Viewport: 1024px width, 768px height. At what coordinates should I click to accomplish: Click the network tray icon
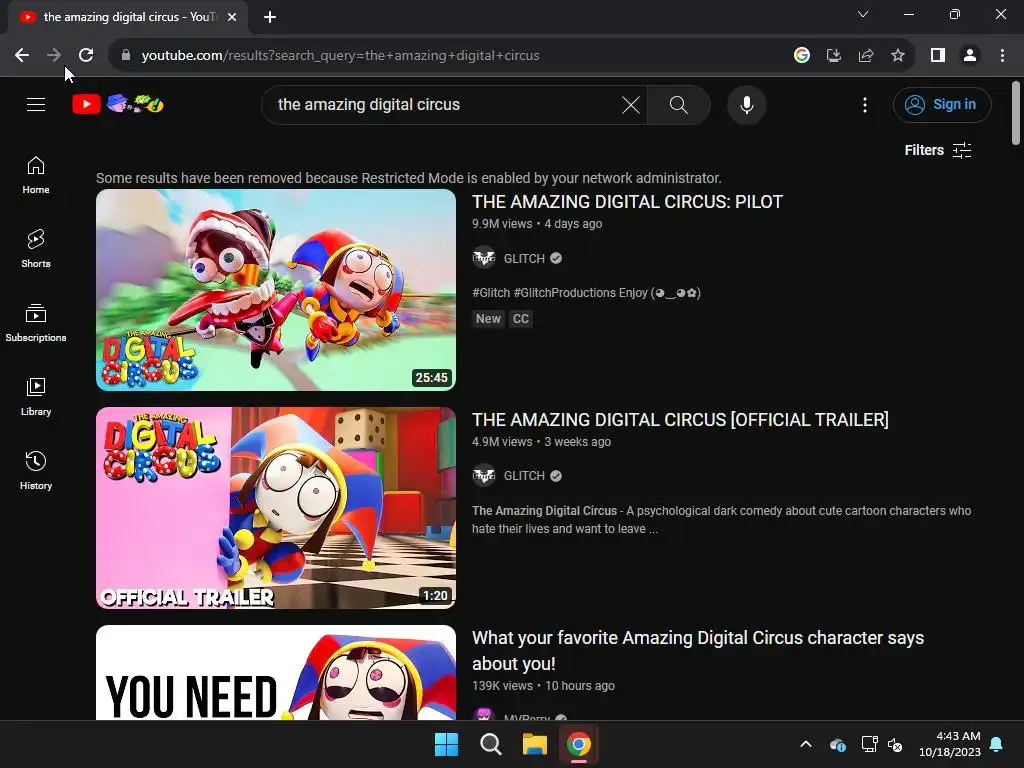[x=869, y=744]
